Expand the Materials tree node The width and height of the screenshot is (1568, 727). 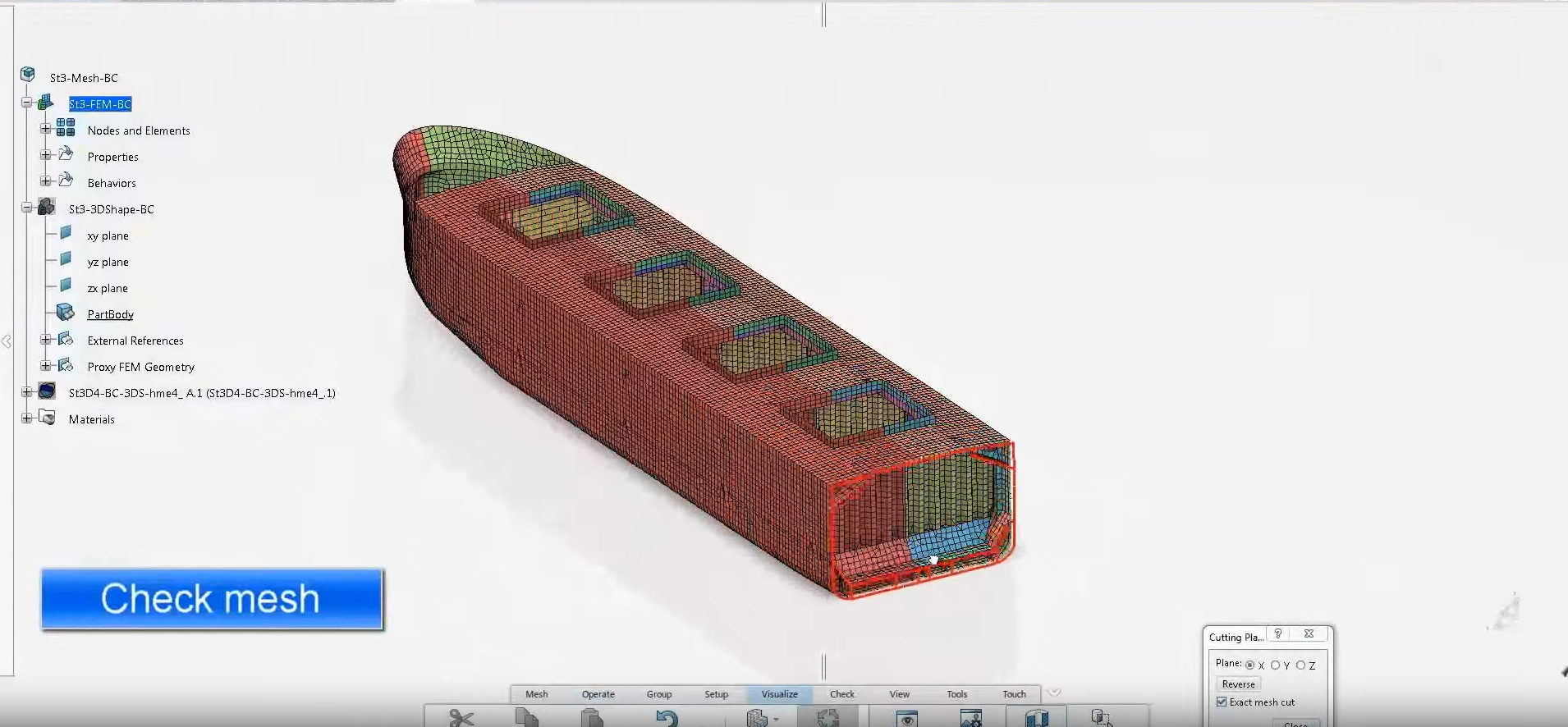pos(27,418)
